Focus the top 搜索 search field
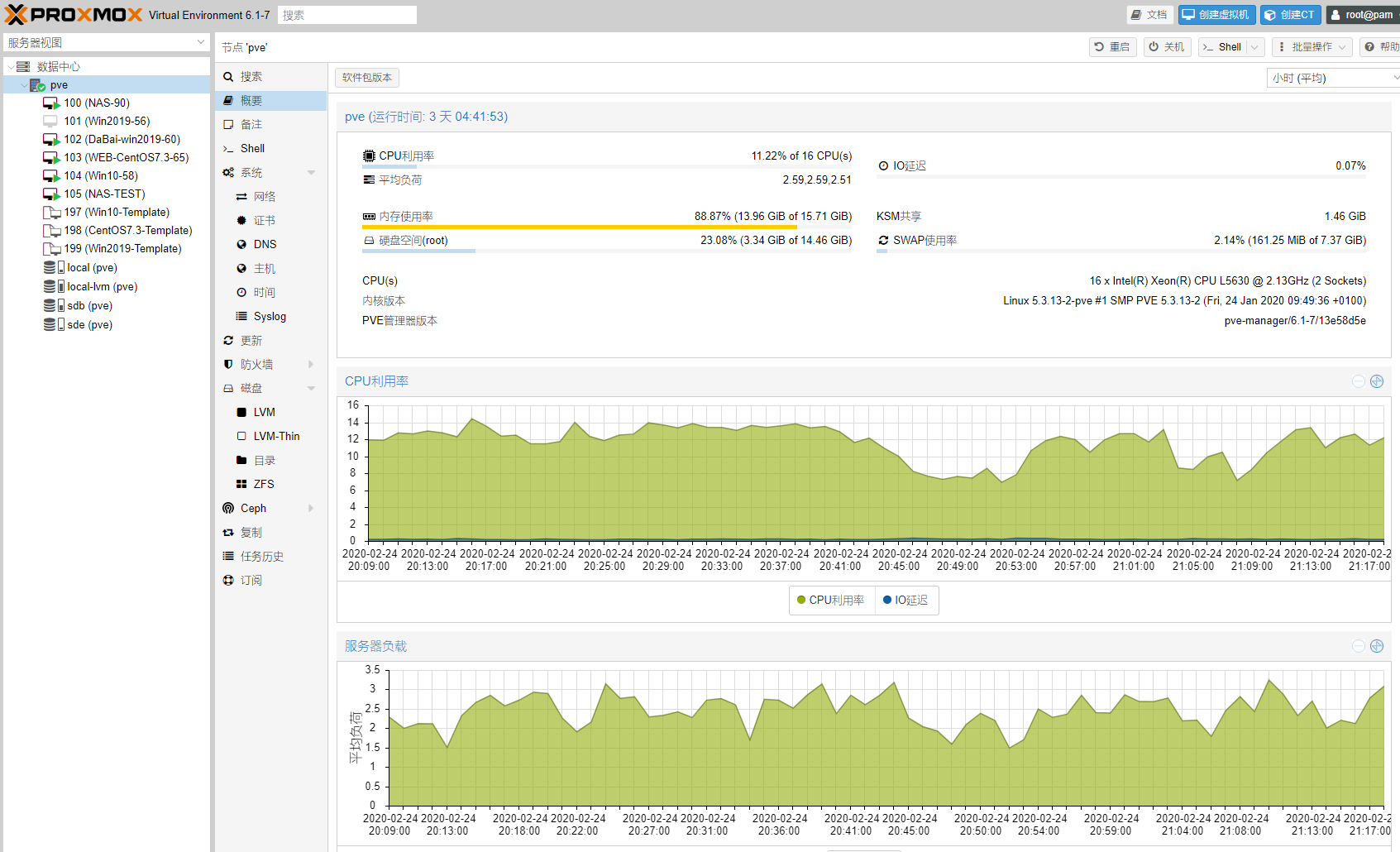 347,15
